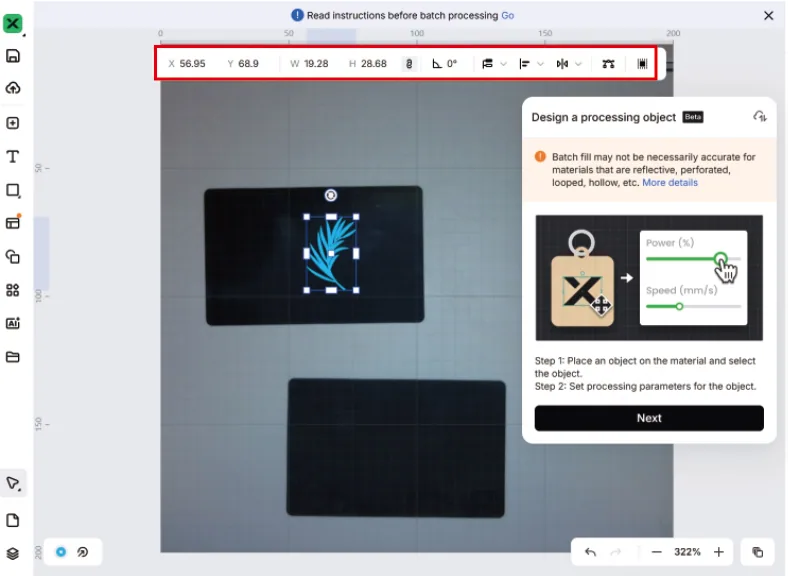Click the barcode-style icon at toolbar end

click(642, 64)
